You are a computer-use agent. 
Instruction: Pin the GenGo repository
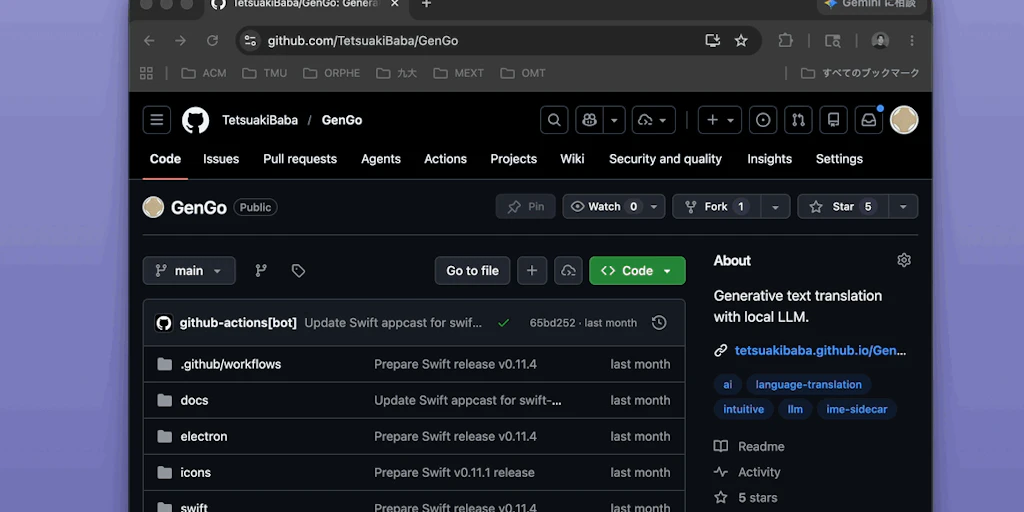[526, 206]
